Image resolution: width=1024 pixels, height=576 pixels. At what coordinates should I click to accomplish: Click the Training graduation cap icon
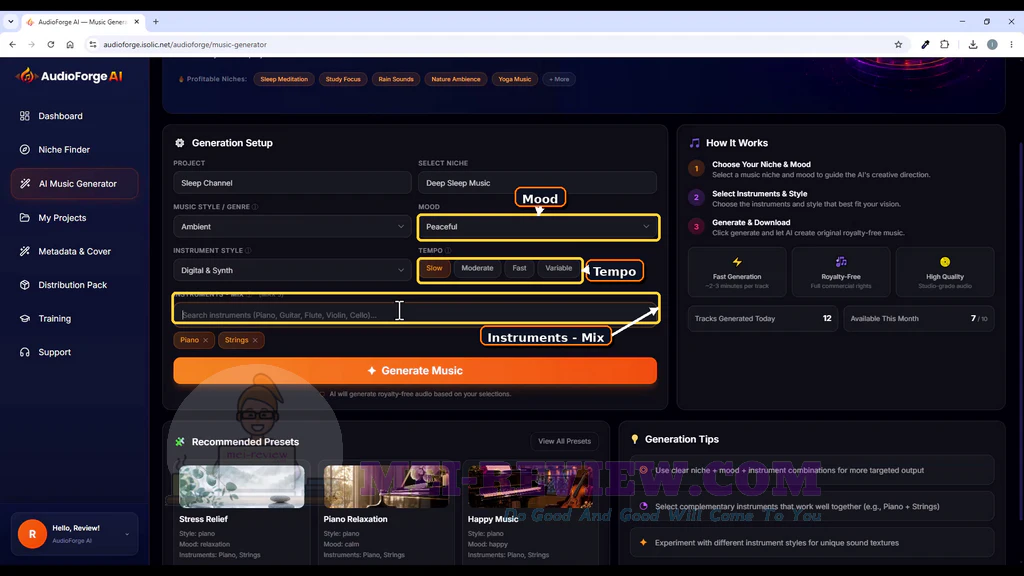point(25,319)
